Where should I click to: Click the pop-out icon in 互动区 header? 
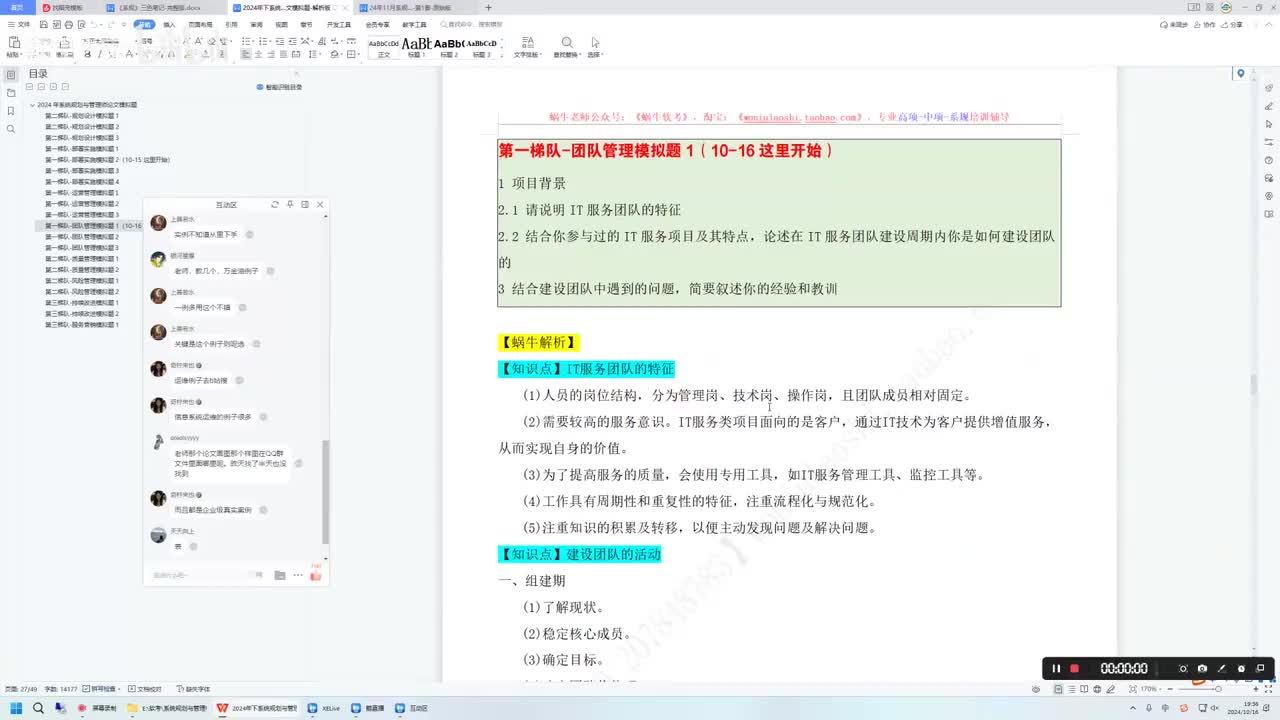click(305, 204)
